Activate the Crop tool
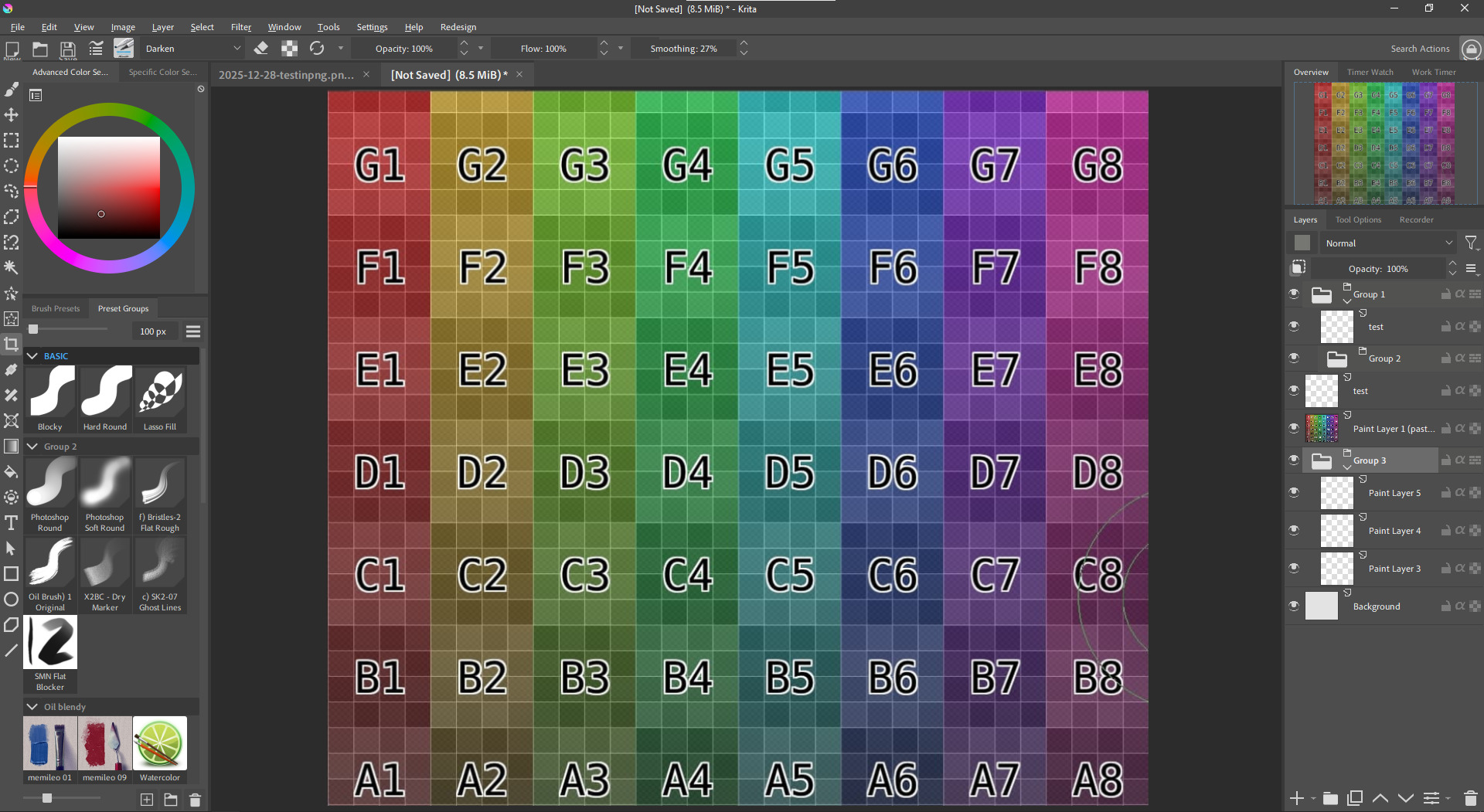The height and width of the screenshot is (812, 1484). (x=11, y=345)
